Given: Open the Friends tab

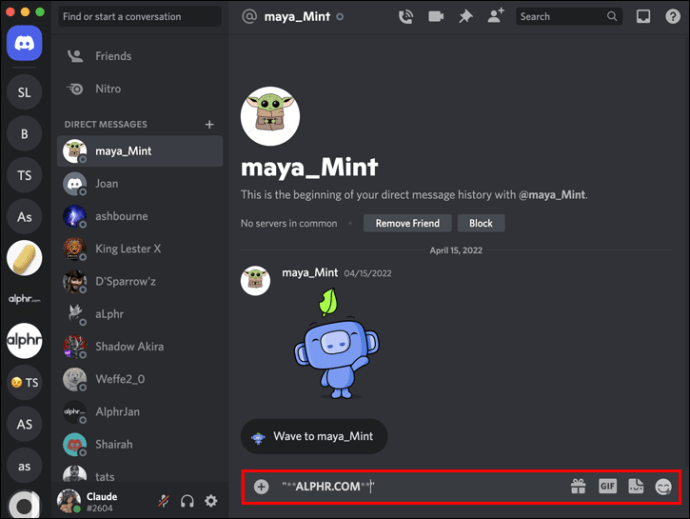Looking at the screenshot, I should (139, 56).
